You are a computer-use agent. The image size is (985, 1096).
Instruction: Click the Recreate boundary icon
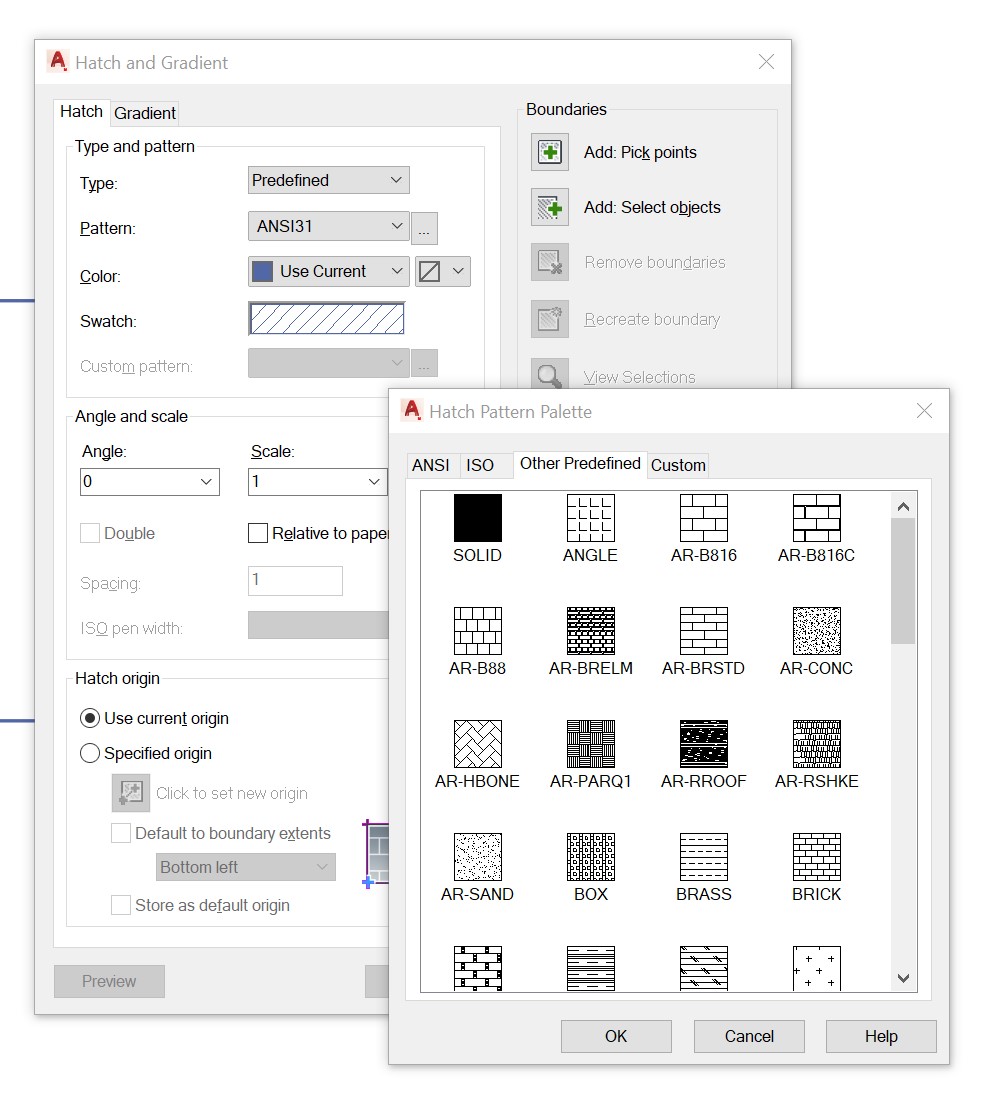[x=549, y=319]
